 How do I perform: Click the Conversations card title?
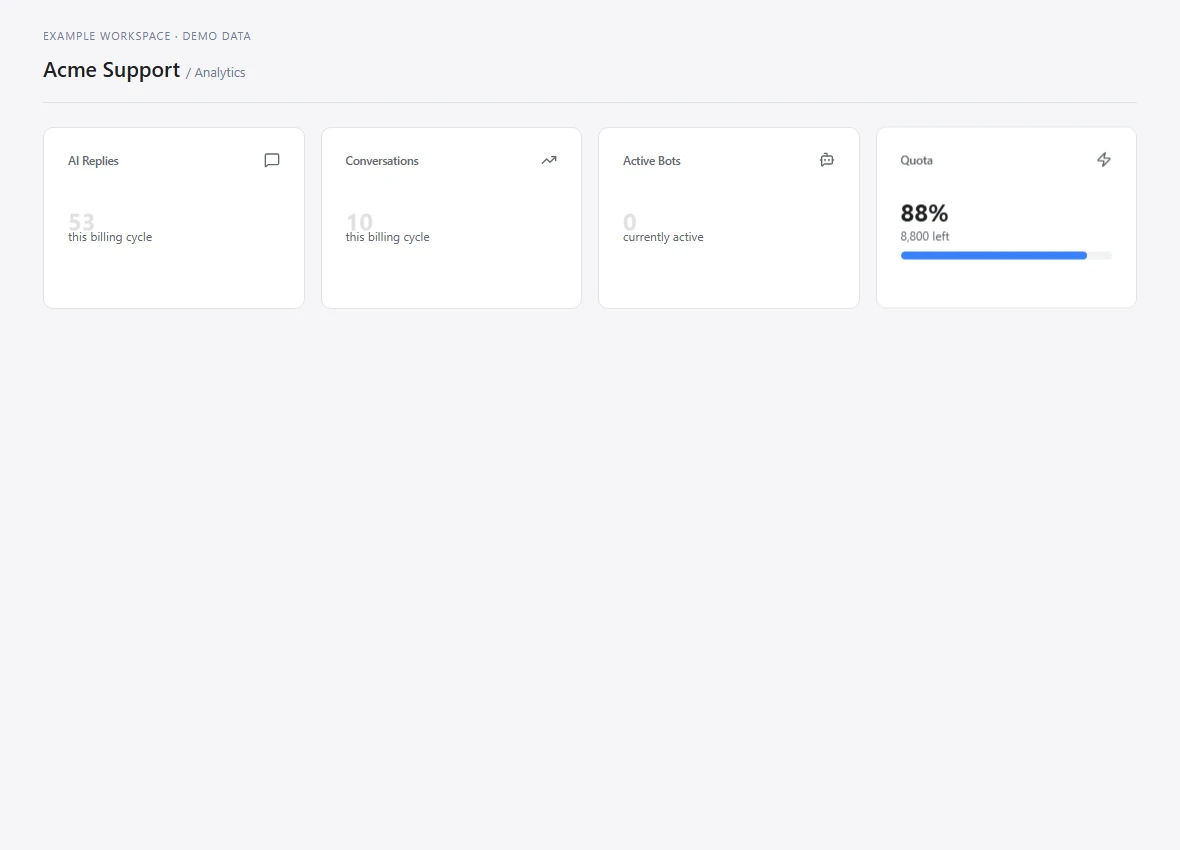click(x=382, y=161)
